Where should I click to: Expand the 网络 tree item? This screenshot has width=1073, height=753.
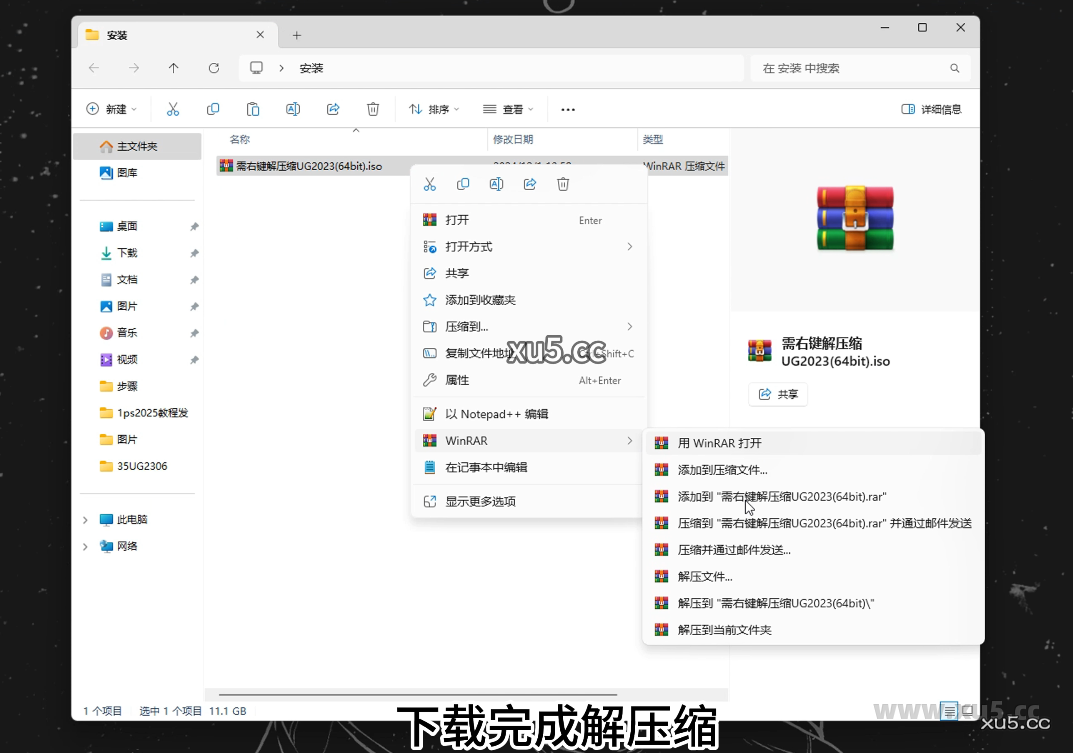(x=85, y=546)
